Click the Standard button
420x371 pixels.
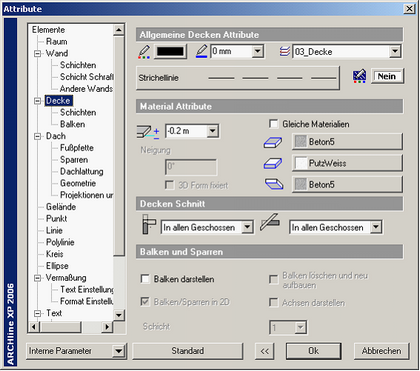coord(188,351)
